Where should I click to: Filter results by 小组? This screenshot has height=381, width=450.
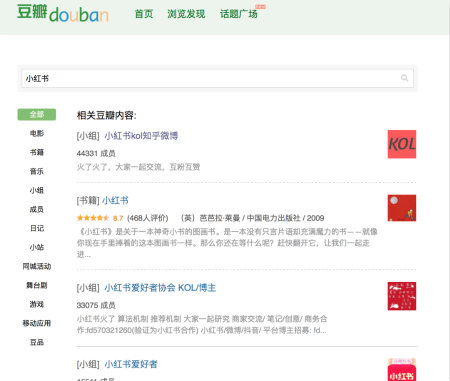coord(37,190)
